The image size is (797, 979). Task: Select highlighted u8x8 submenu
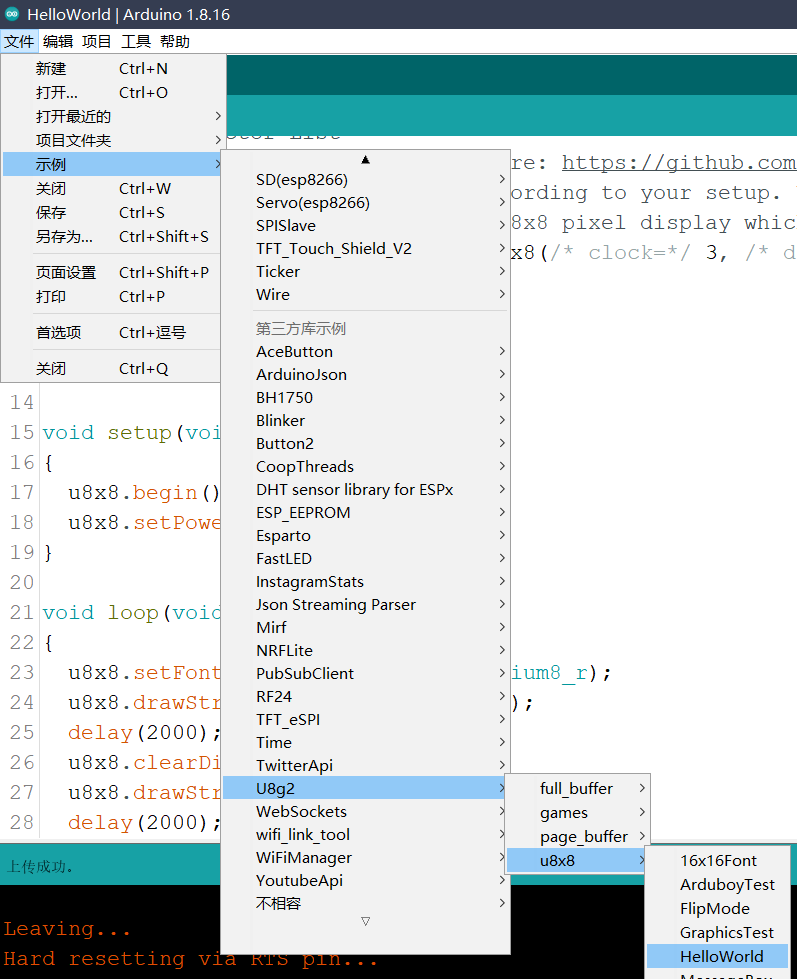[577, 860]
